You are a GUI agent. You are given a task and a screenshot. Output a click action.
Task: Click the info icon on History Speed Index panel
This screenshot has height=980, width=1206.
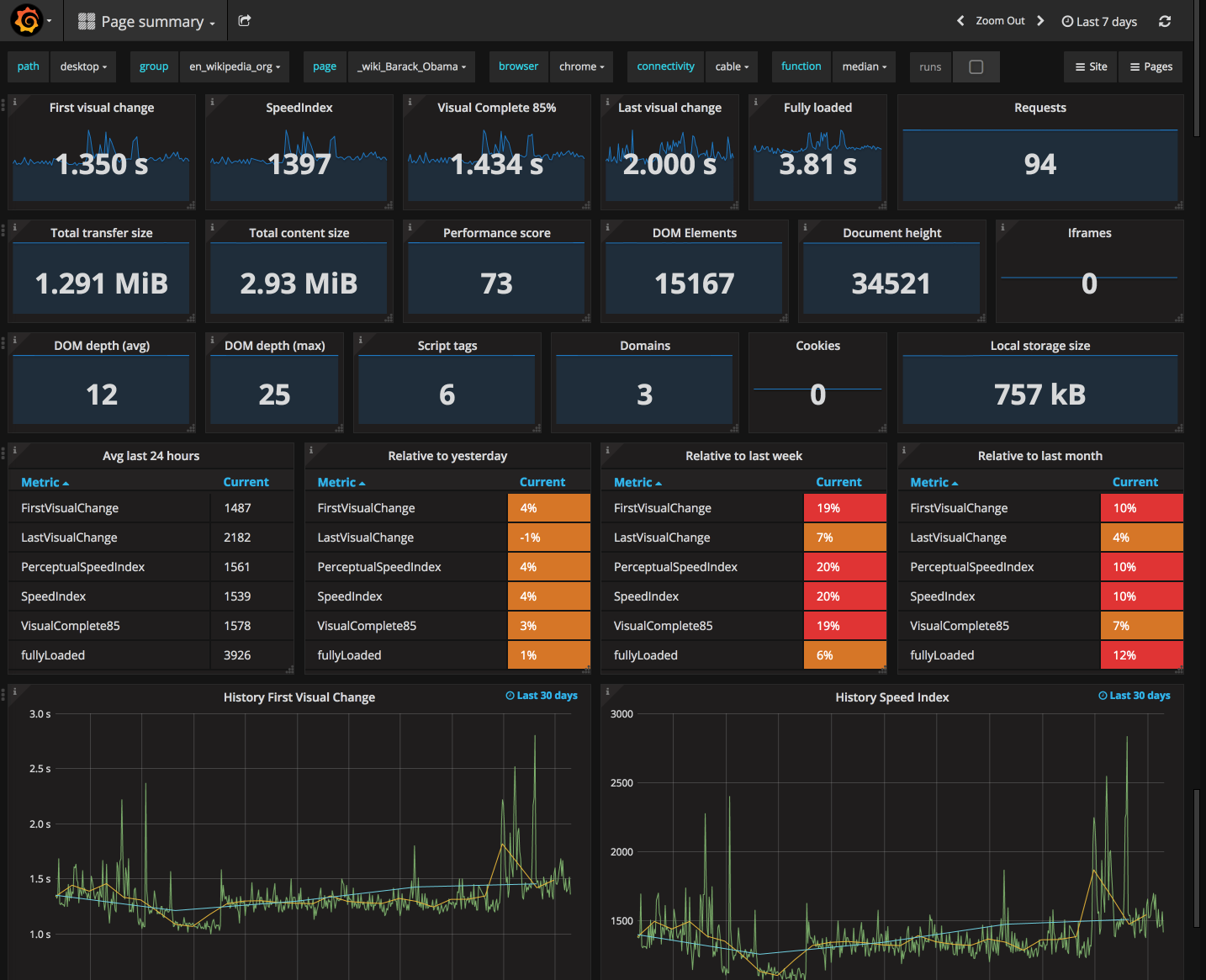[x=607, y=691]
